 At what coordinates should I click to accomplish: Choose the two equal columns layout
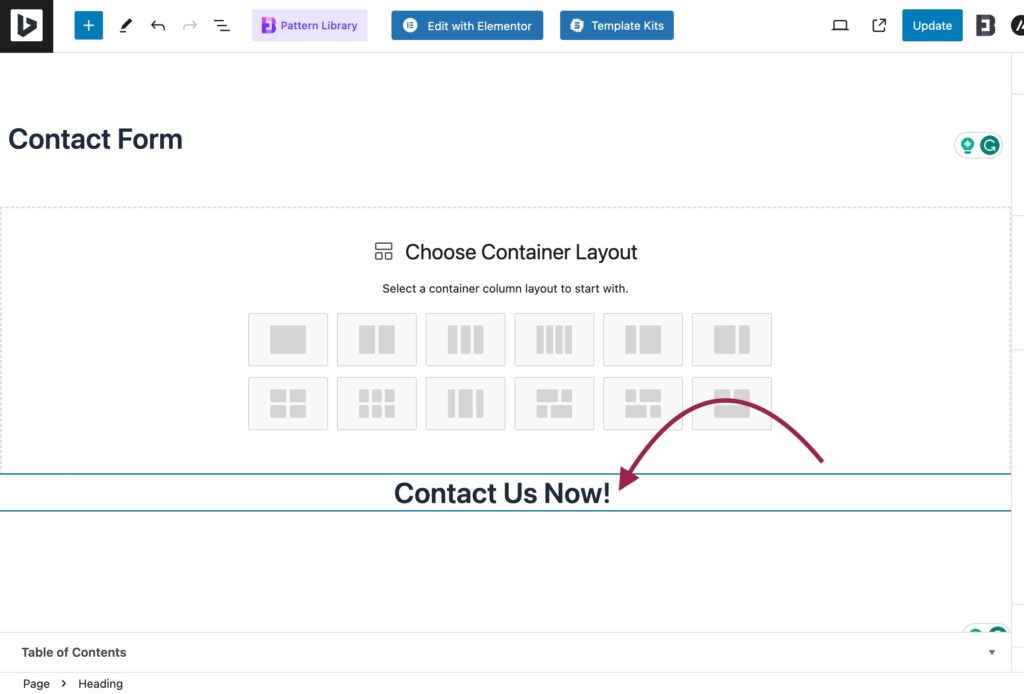pos(377,339)
